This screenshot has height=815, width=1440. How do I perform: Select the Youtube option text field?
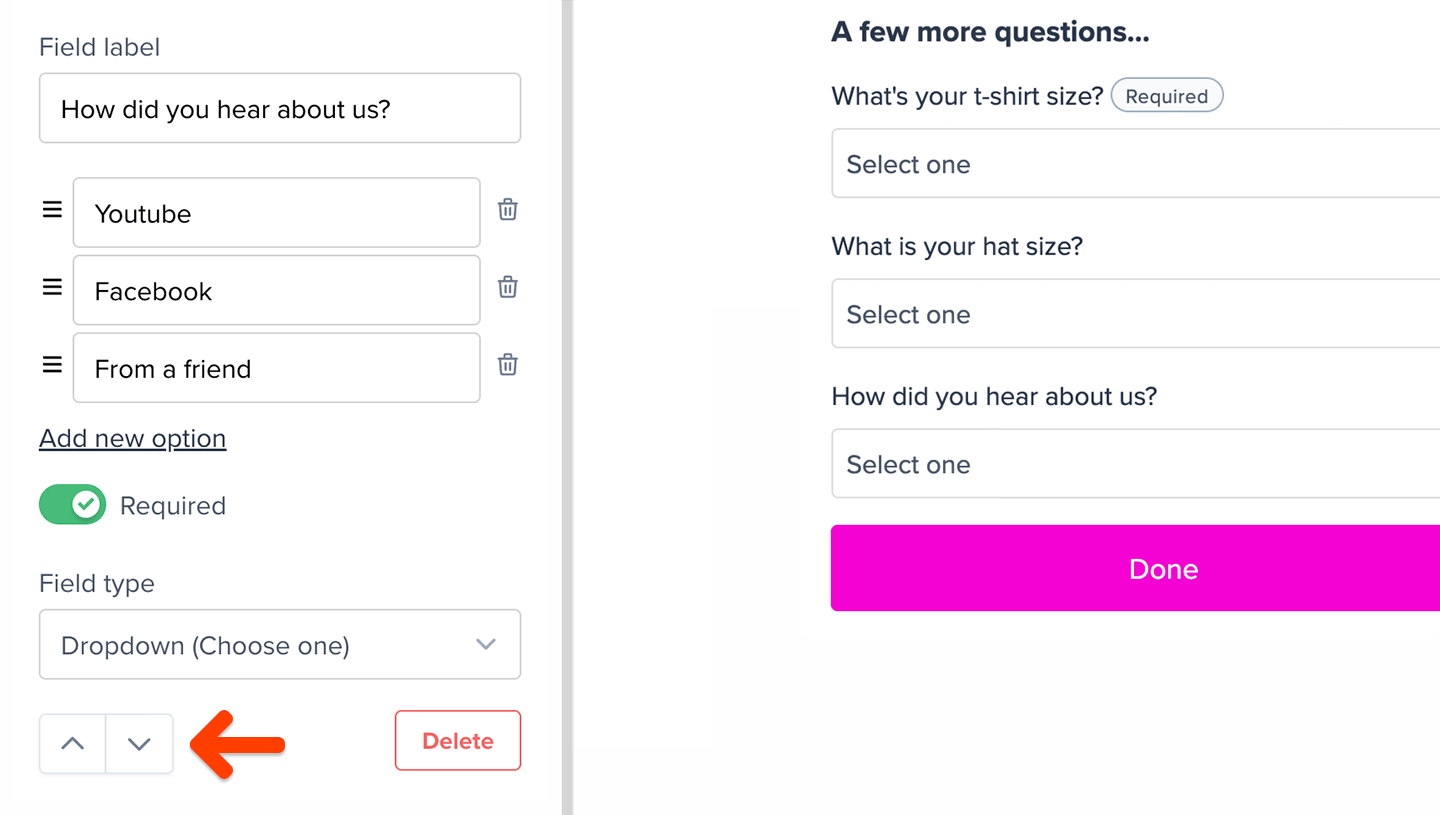pyautogui.click(x=276, y=212)
